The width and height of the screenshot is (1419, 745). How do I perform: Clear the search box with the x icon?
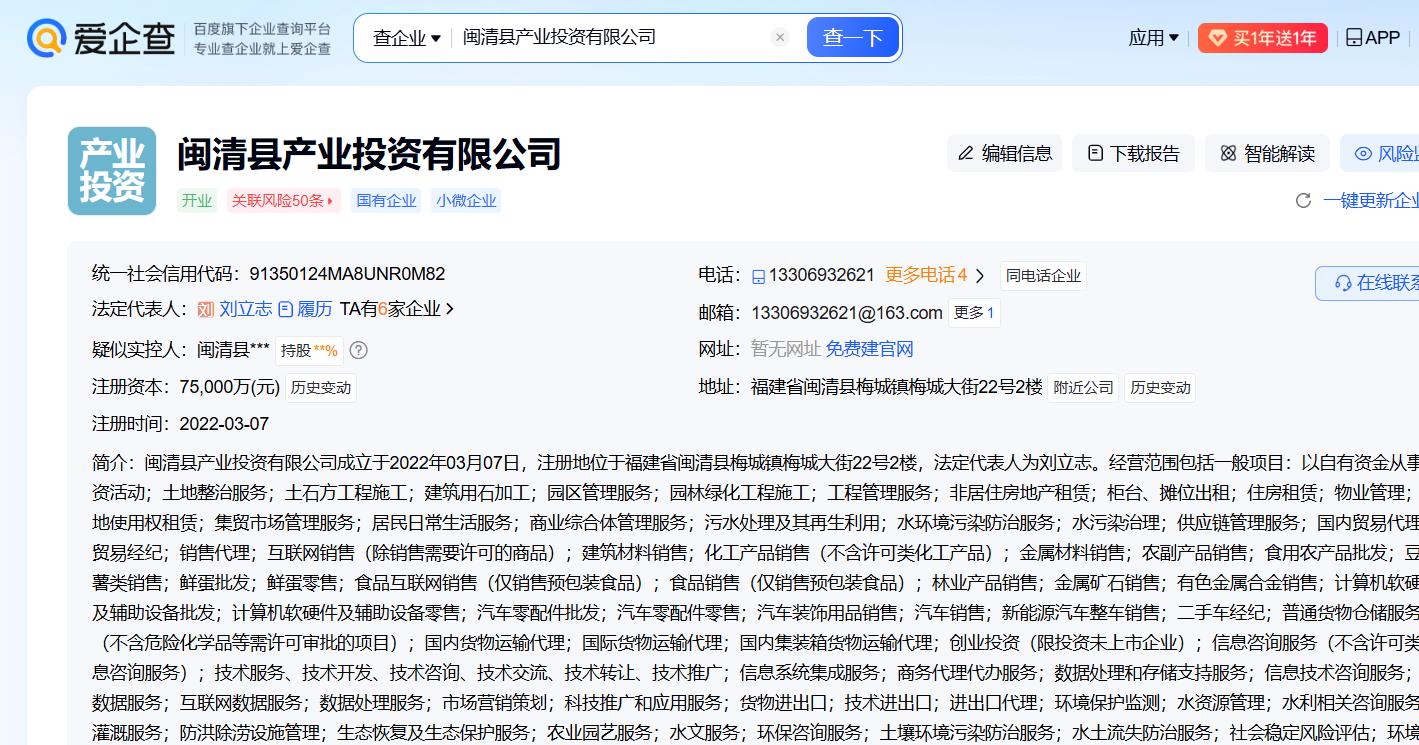(x=781, y=38)
